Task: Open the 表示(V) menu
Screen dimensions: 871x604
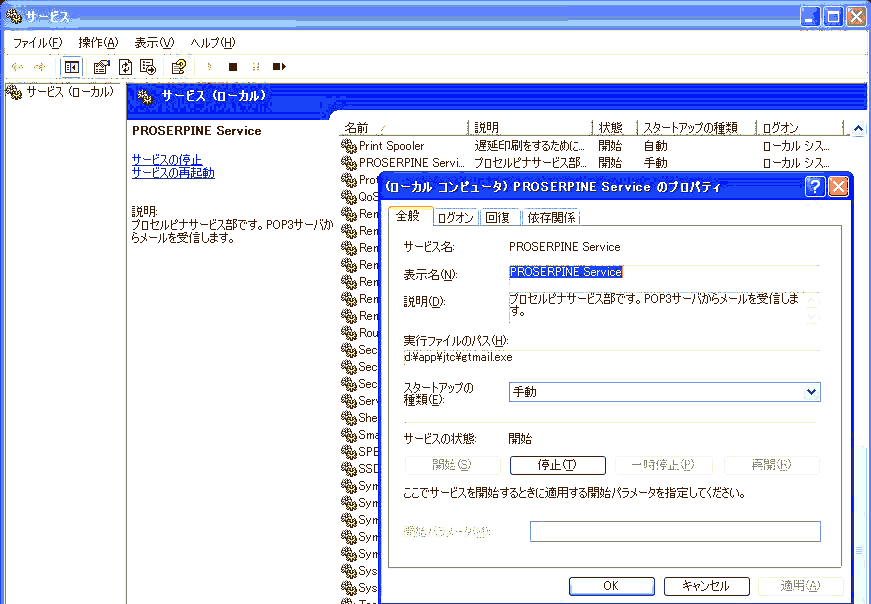Action: [154, 43]
